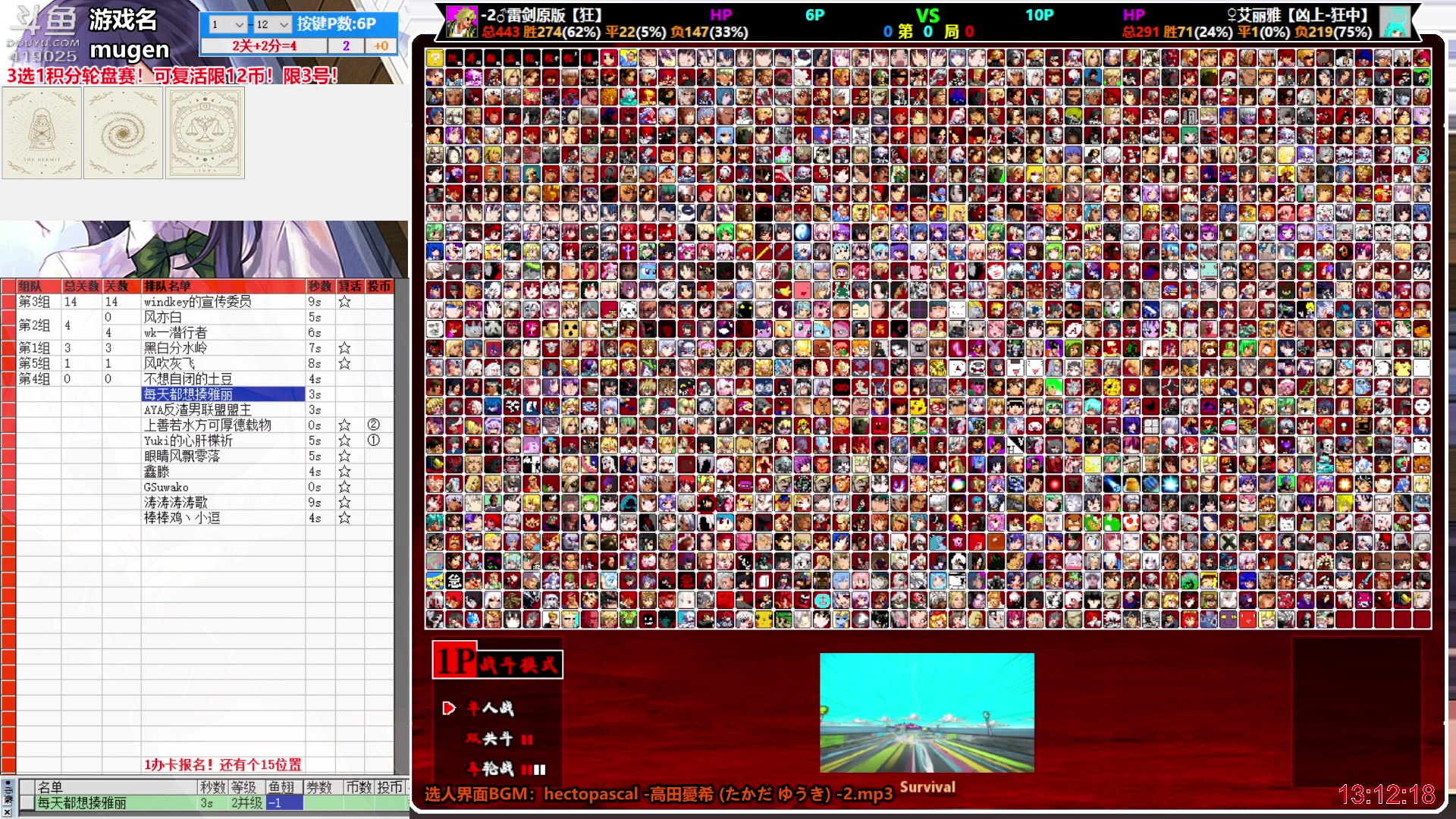Open the third tarot card with scales (Libra)
The height and width of the screenshot is (819, 1456).
205,133
